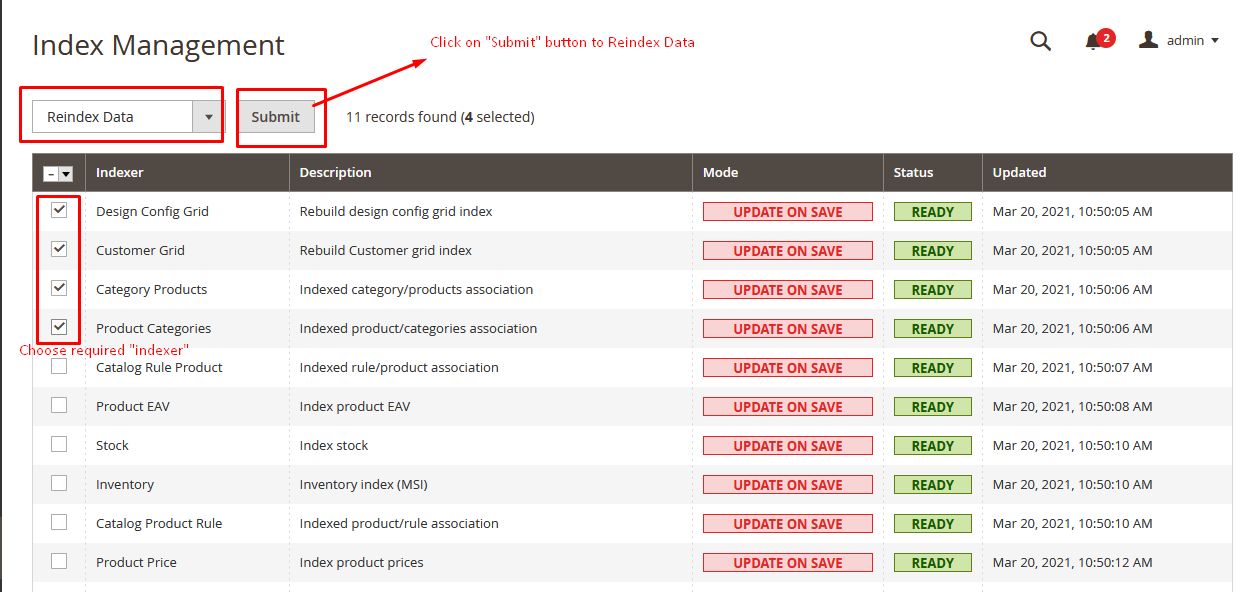
Task: Select the Product Price checkbox
Action: pos(59,561)
